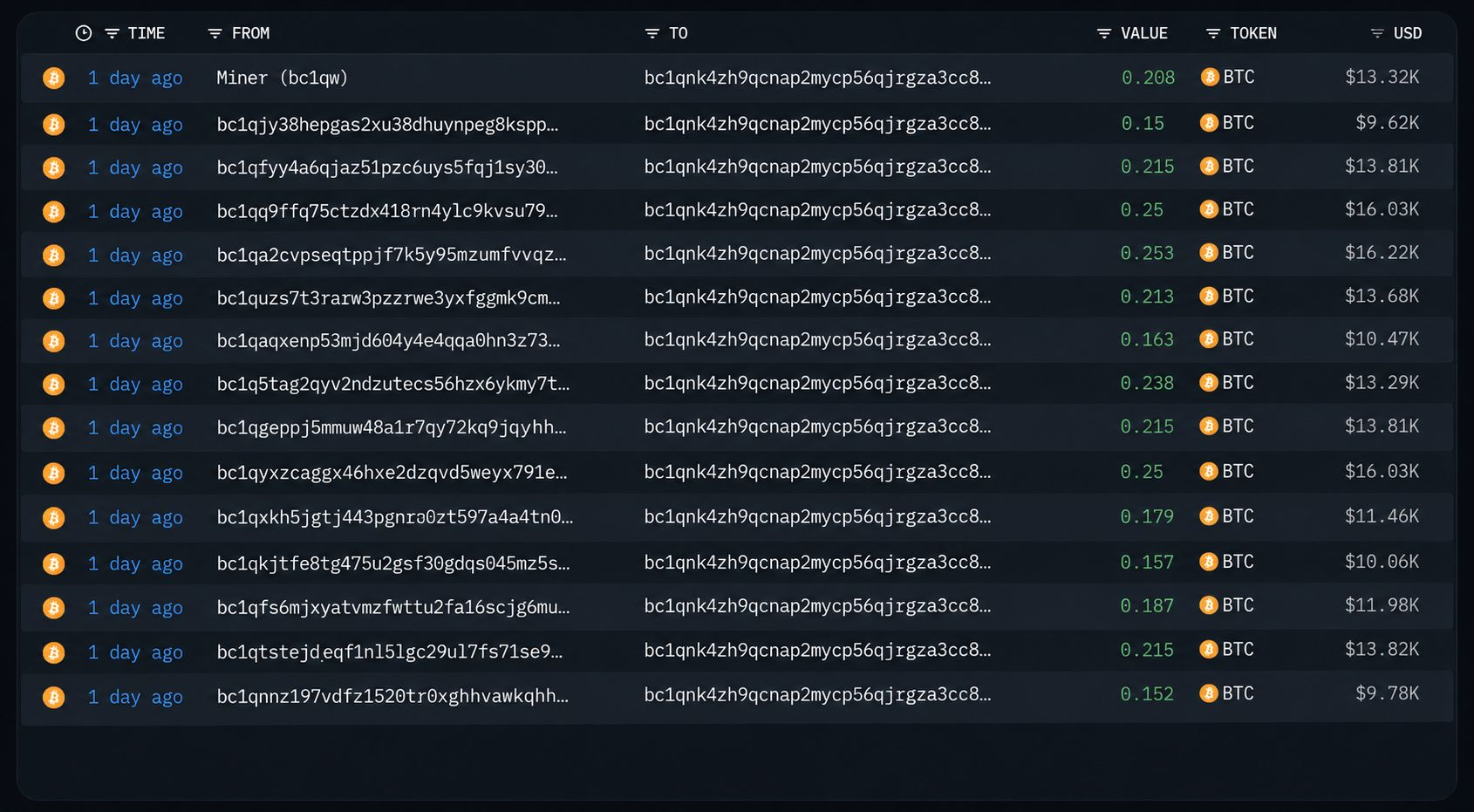Open sender address starting bc1qtstejd
This screenshot has width=1474, height=812.
point(390,652)
